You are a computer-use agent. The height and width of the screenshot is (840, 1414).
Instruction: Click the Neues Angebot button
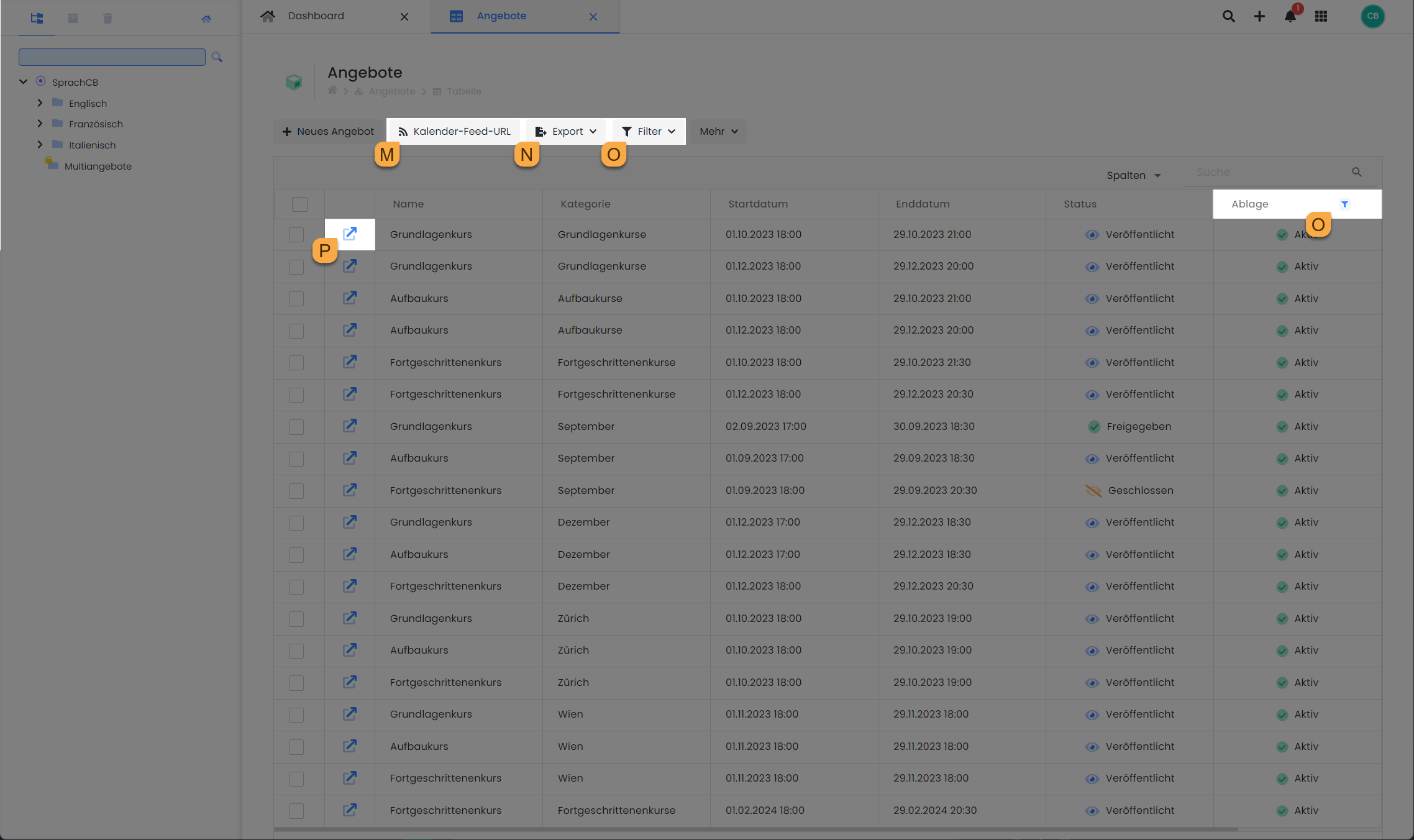328,131
